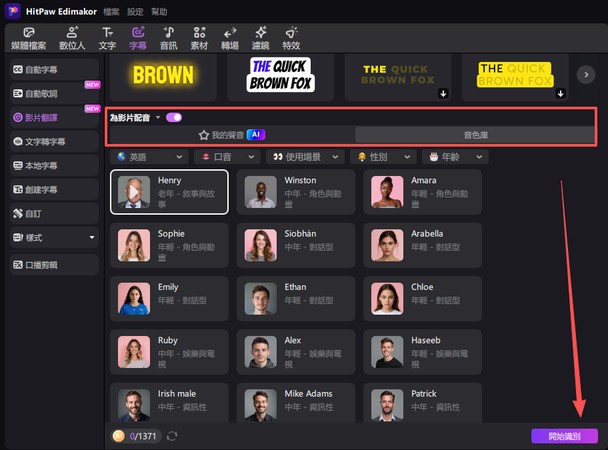The height and width of the screenshot is (450, 608).
Task: Select the Ethan voice card
Action: [296, 298]
